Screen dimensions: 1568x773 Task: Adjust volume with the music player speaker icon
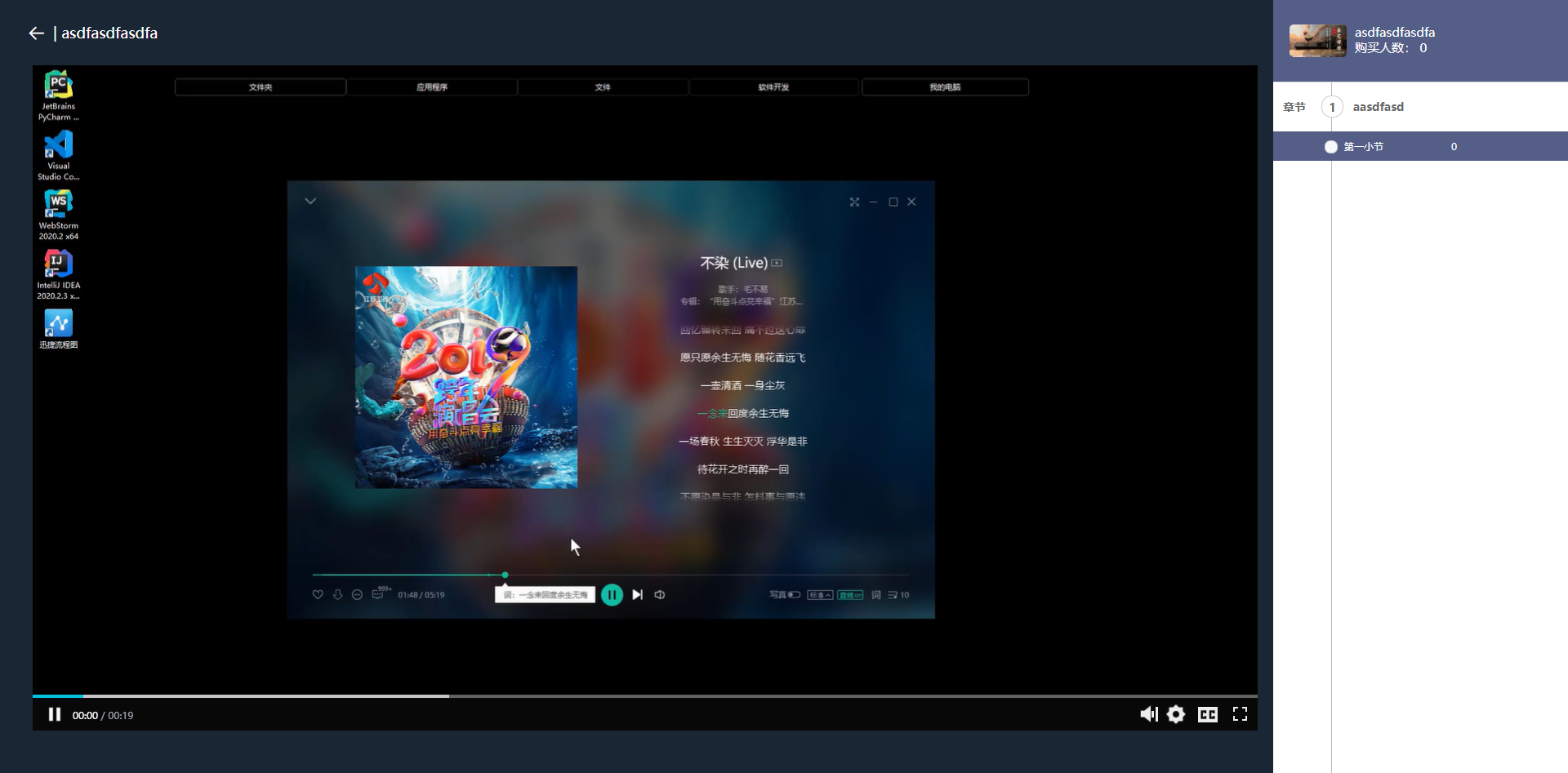(x=660, y=594)
